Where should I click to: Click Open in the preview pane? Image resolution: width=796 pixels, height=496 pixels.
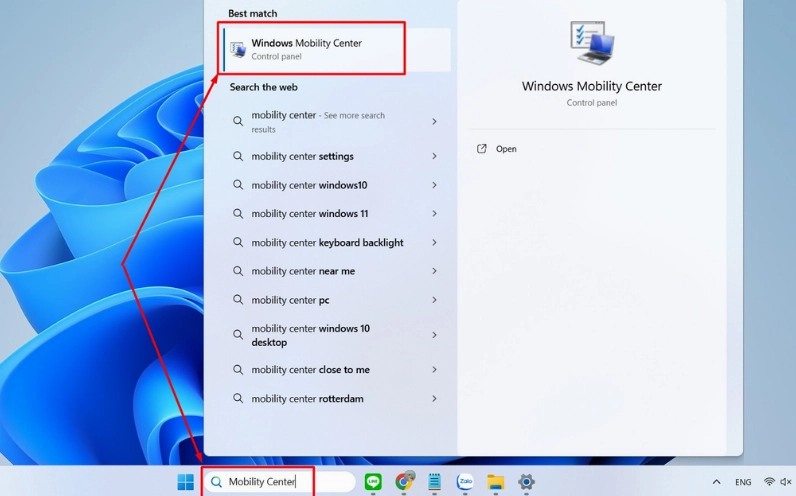(x=506, y=149)
